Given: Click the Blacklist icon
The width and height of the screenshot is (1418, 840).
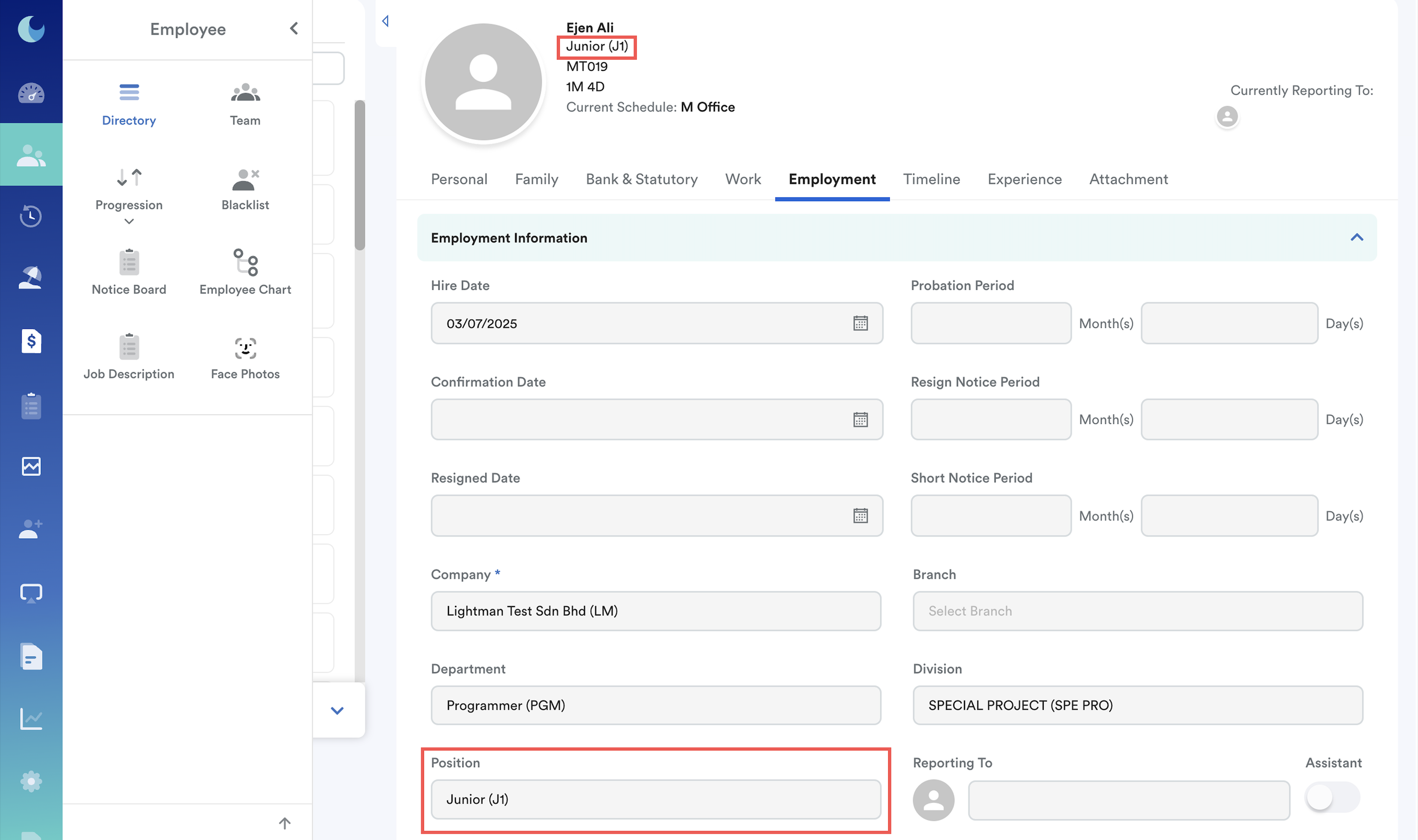Looking at the screenshot, I should tap(245, 179).
